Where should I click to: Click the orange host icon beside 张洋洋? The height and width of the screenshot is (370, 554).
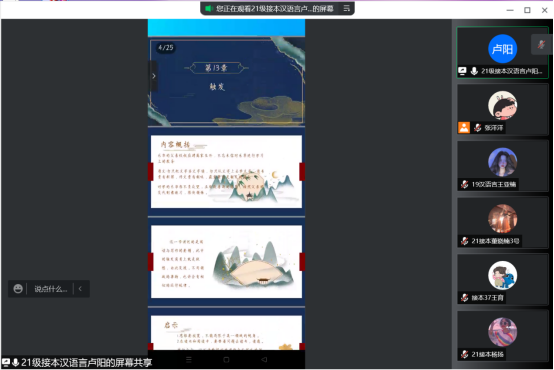(464, 128)
